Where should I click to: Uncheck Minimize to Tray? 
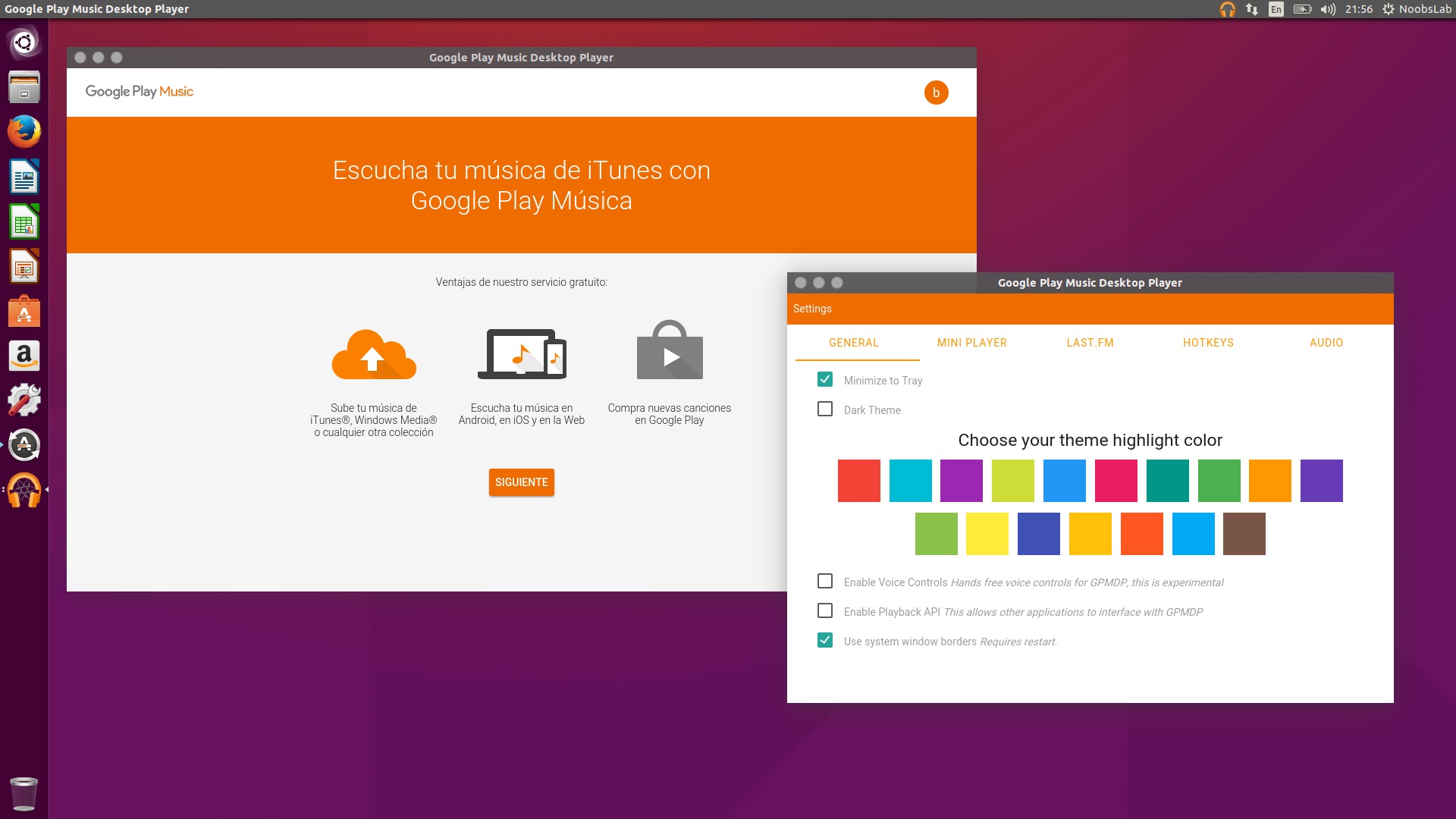(x=825, y=379)
